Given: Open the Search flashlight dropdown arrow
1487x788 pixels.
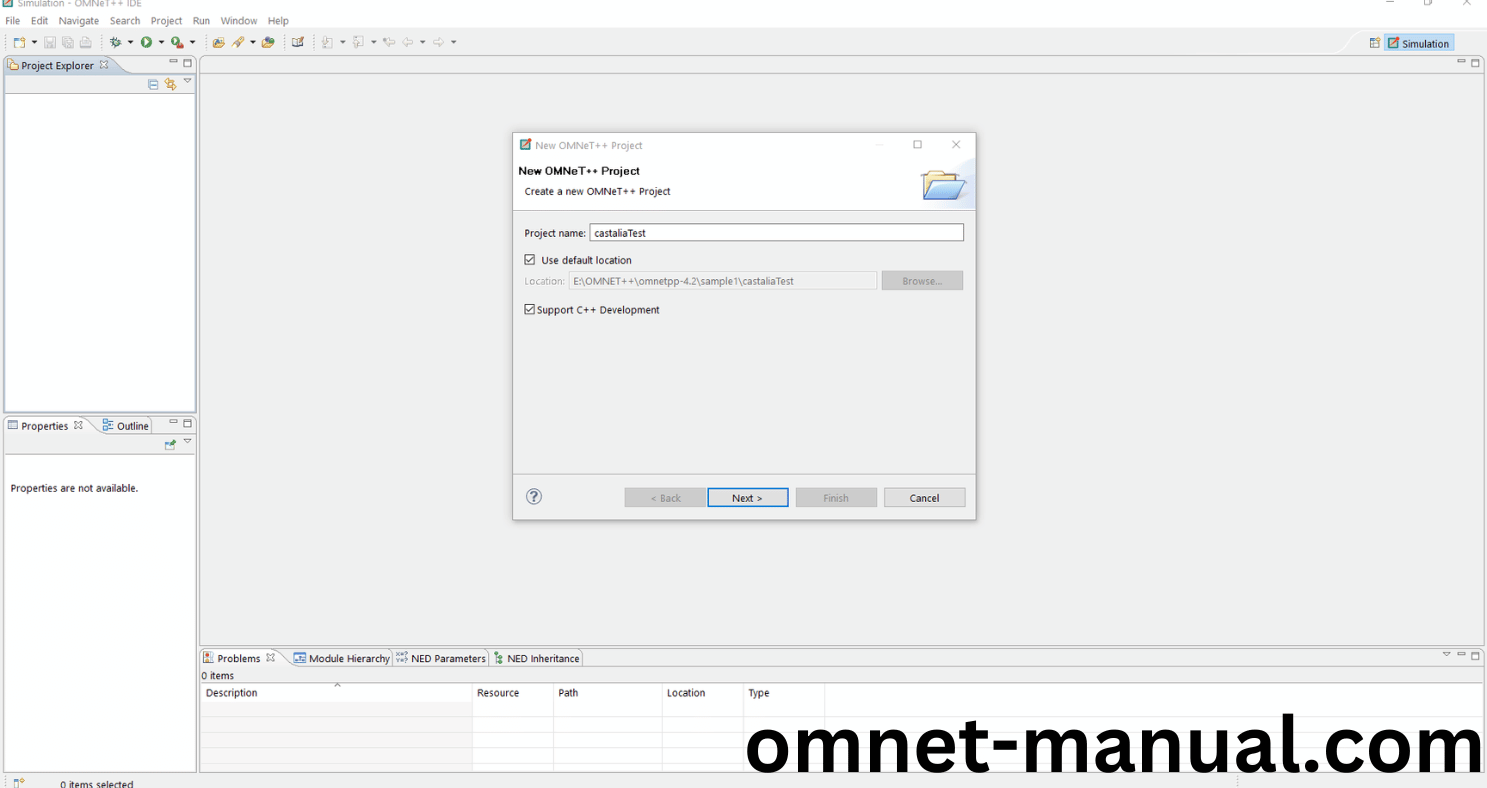Looking at the screenshot, I should [x=253, y=42].
